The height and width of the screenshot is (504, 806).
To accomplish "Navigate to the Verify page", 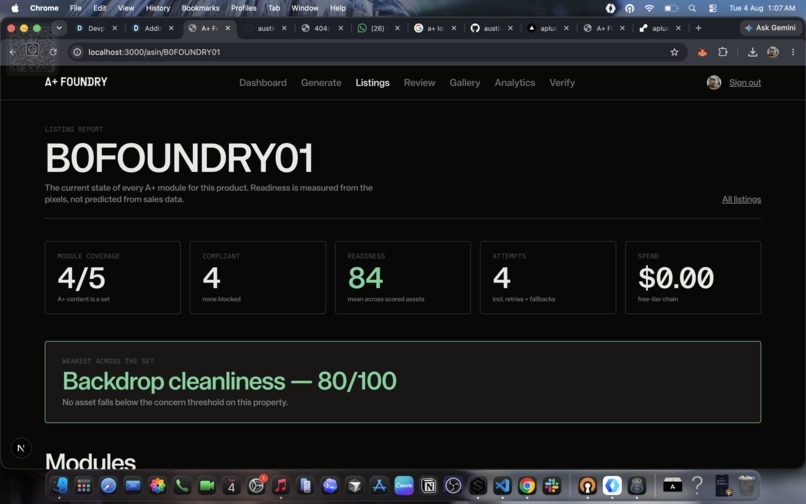I will (x=562, y=83).
